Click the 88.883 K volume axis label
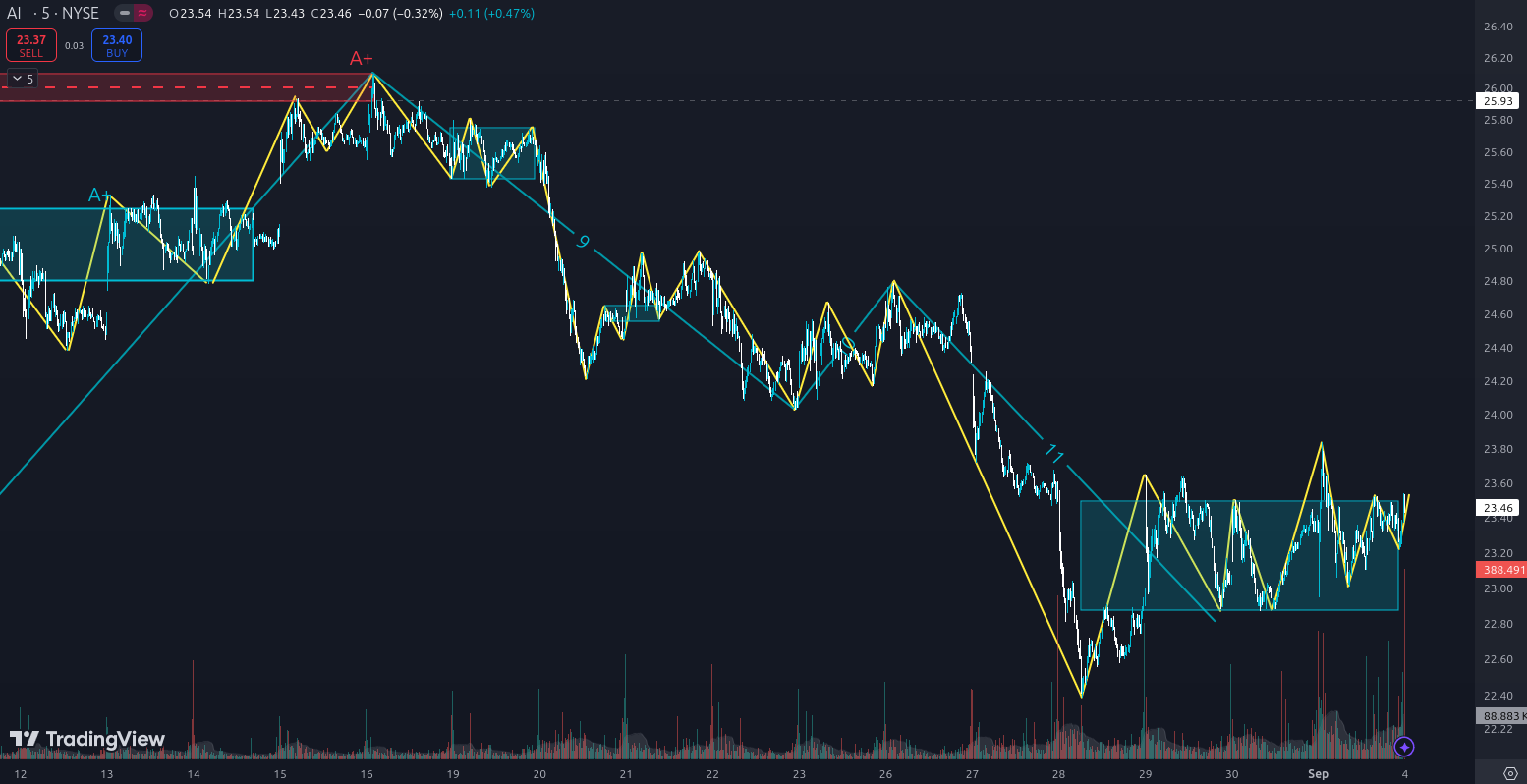Screen dimensions: 1527x784 (x=1500, y=716)
